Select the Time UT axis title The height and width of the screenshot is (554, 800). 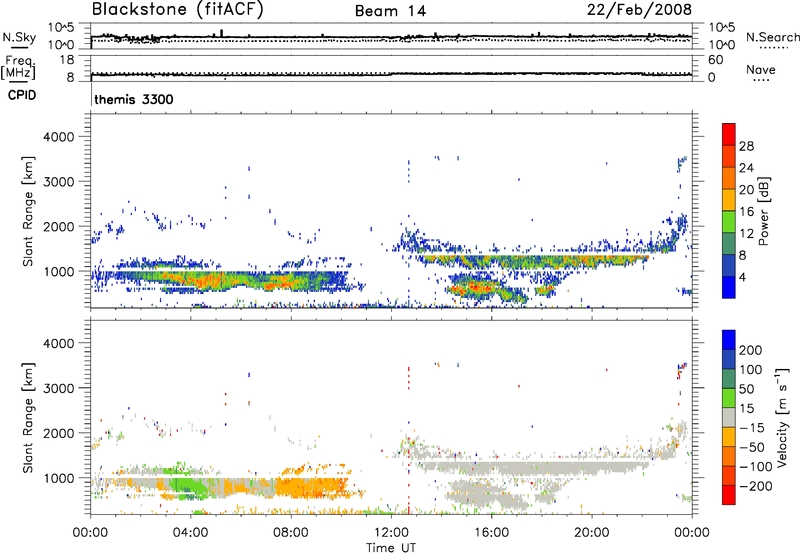[391, 548]
